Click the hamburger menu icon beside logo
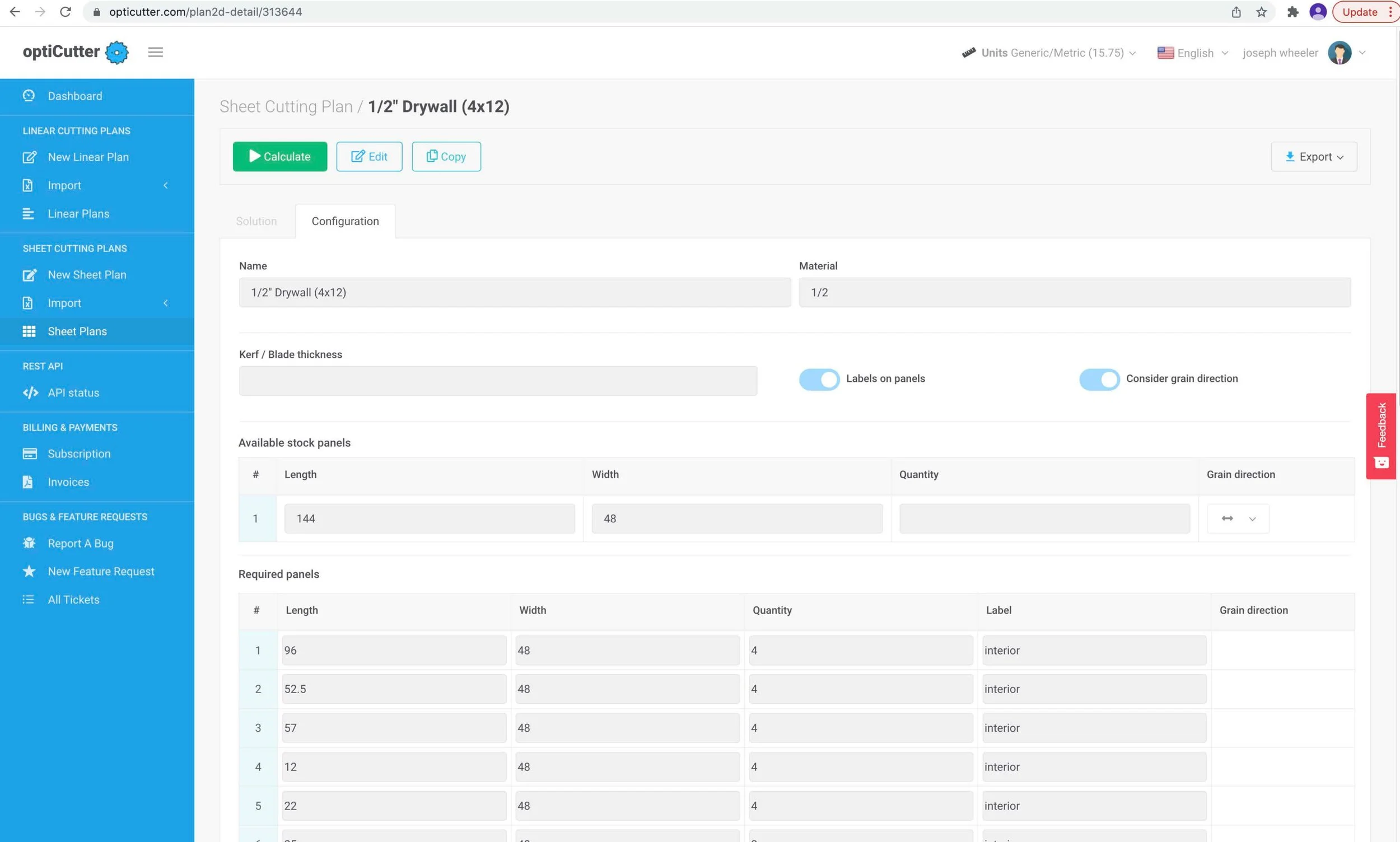1400x842 pixels. tap(156, 52)
